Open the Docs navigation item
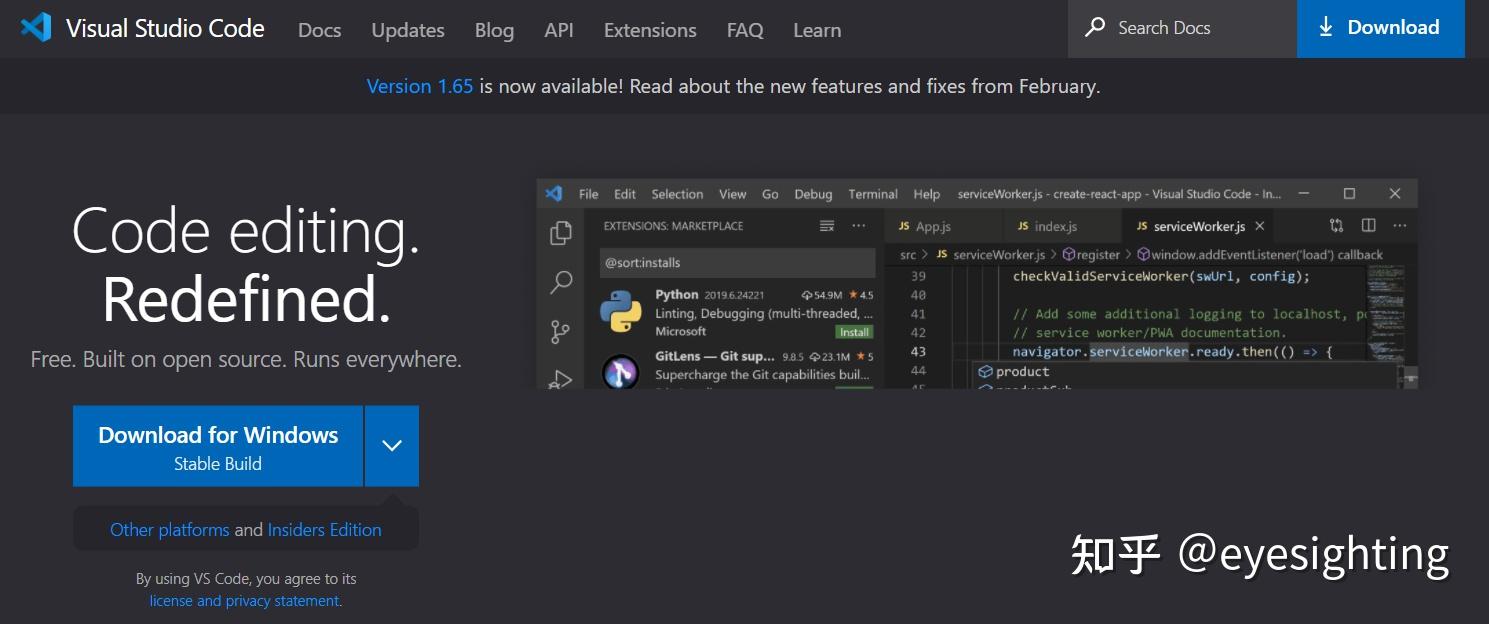This screenshot has width=1489, height=624. tap(320, 30)
